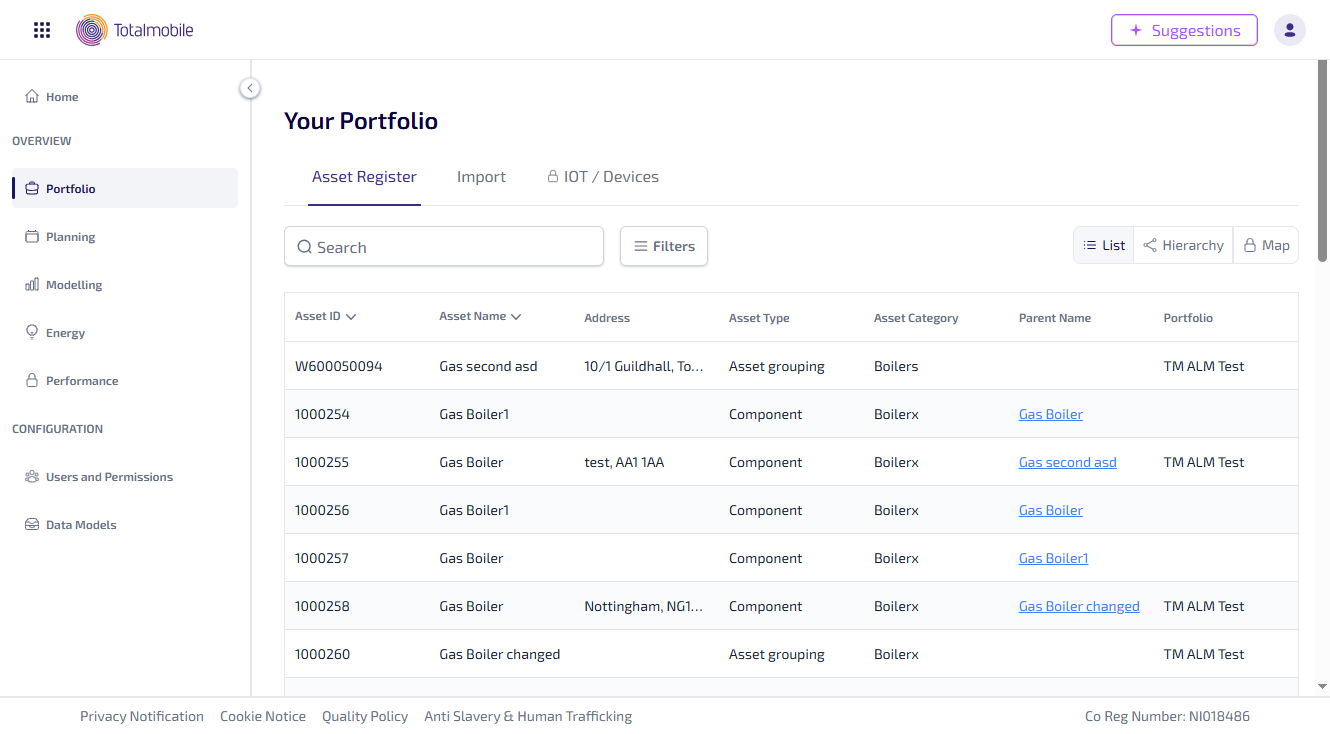Open Planning from the sidebar
Image resolution: width=1330 pixels, height=734 pixels.
70,237
